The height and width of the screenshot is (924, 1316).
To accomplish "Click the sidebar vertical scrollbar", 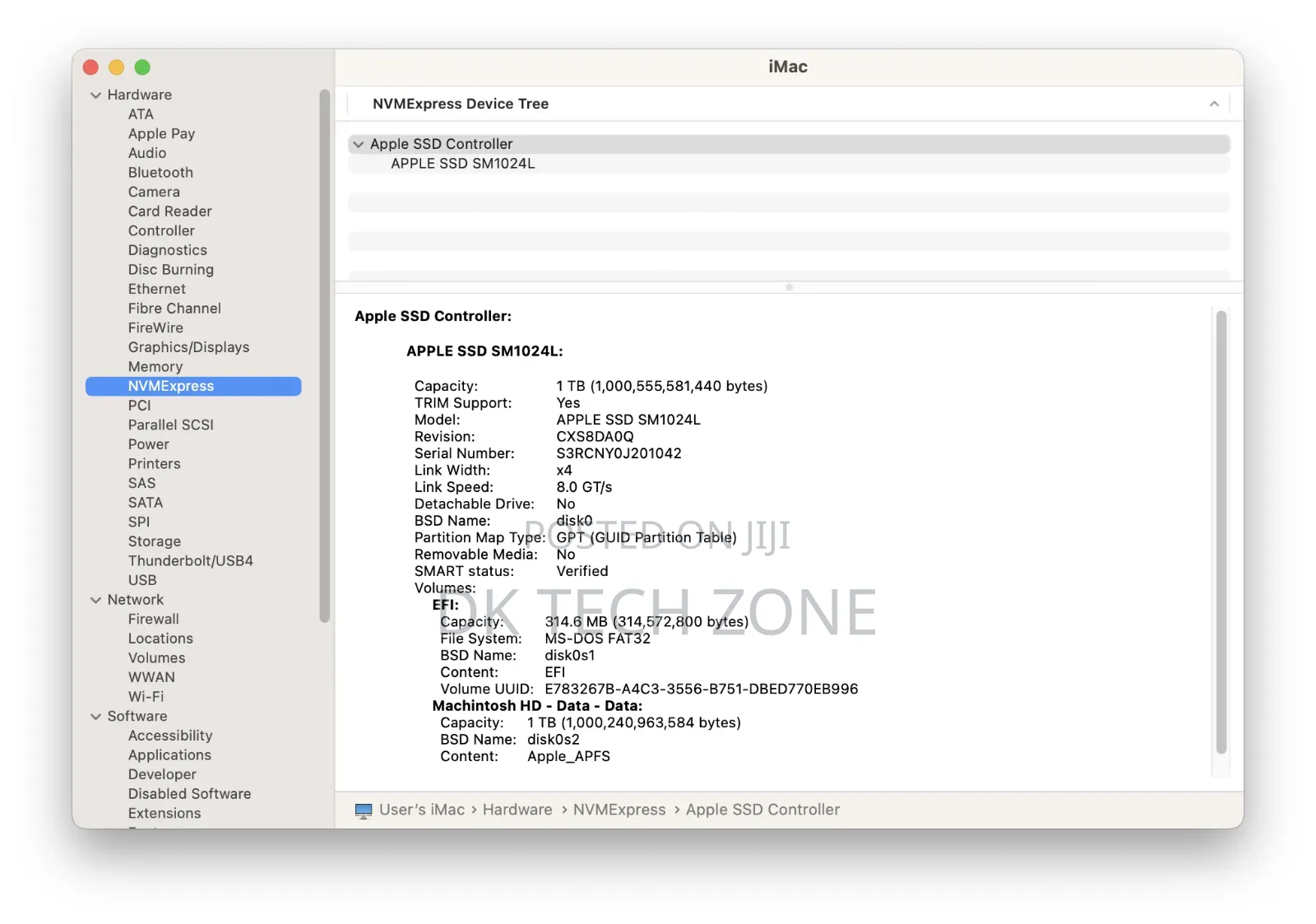I will [x=324, y=356].
